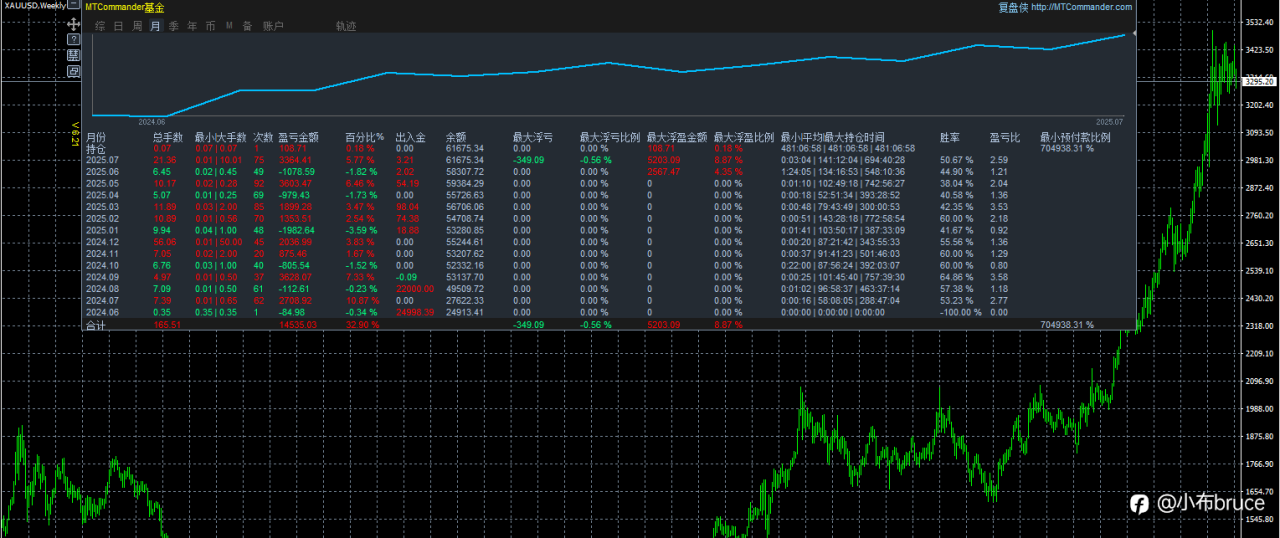Switch to the 季 quarterly tab

(x=174, y=26)
